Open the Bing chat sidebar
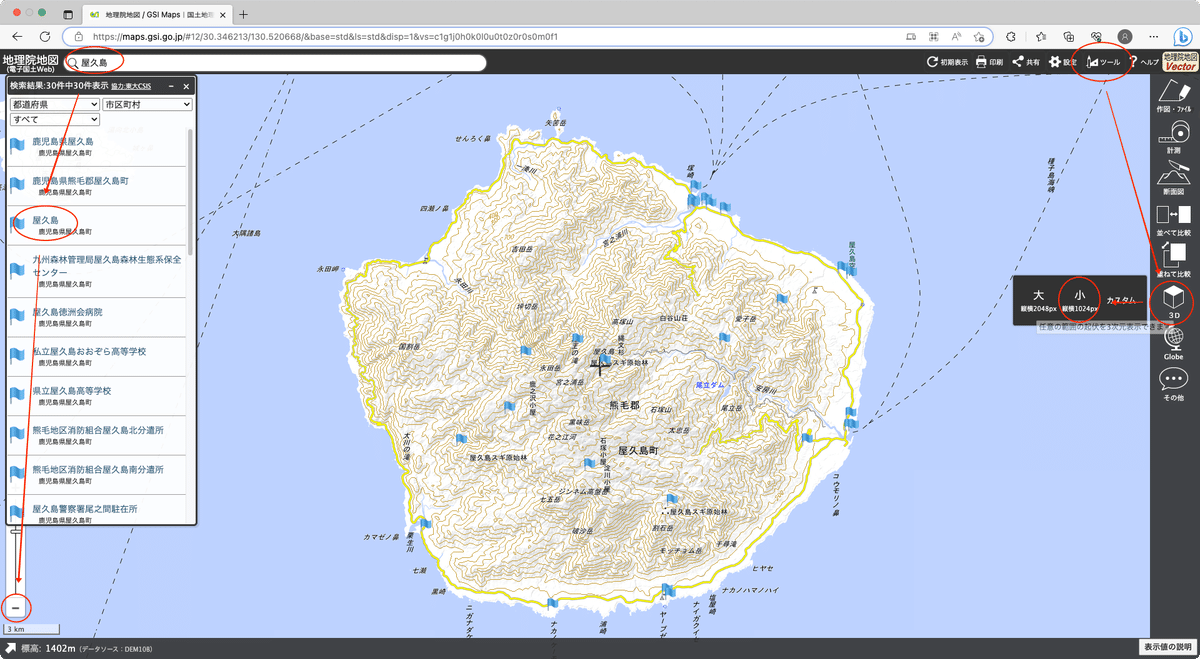The image size is (1200, 659). tap(1184, 36)
